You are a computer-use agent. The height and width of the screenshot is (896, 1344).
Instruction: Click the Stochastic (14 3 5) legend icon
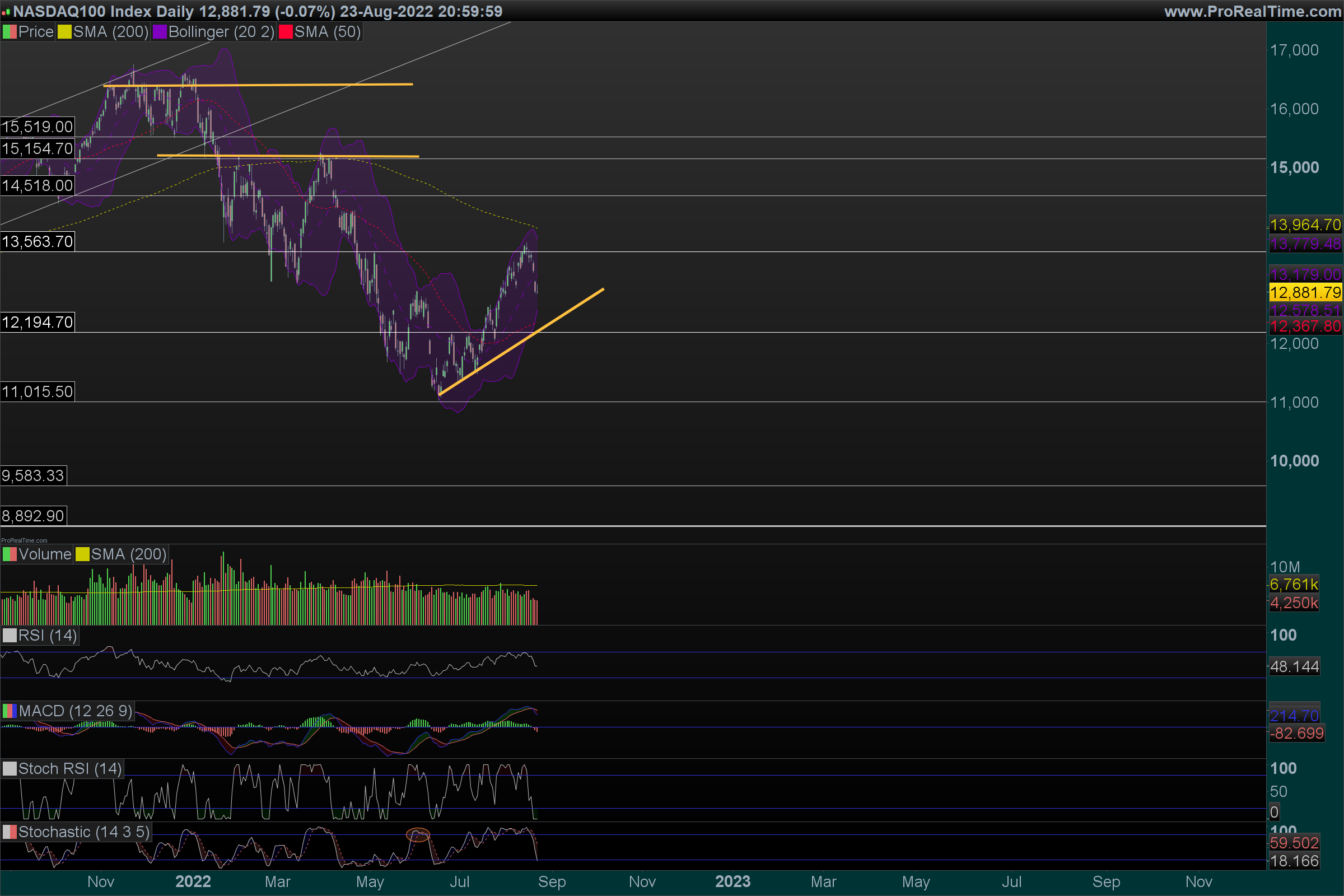tap(10, 832)
